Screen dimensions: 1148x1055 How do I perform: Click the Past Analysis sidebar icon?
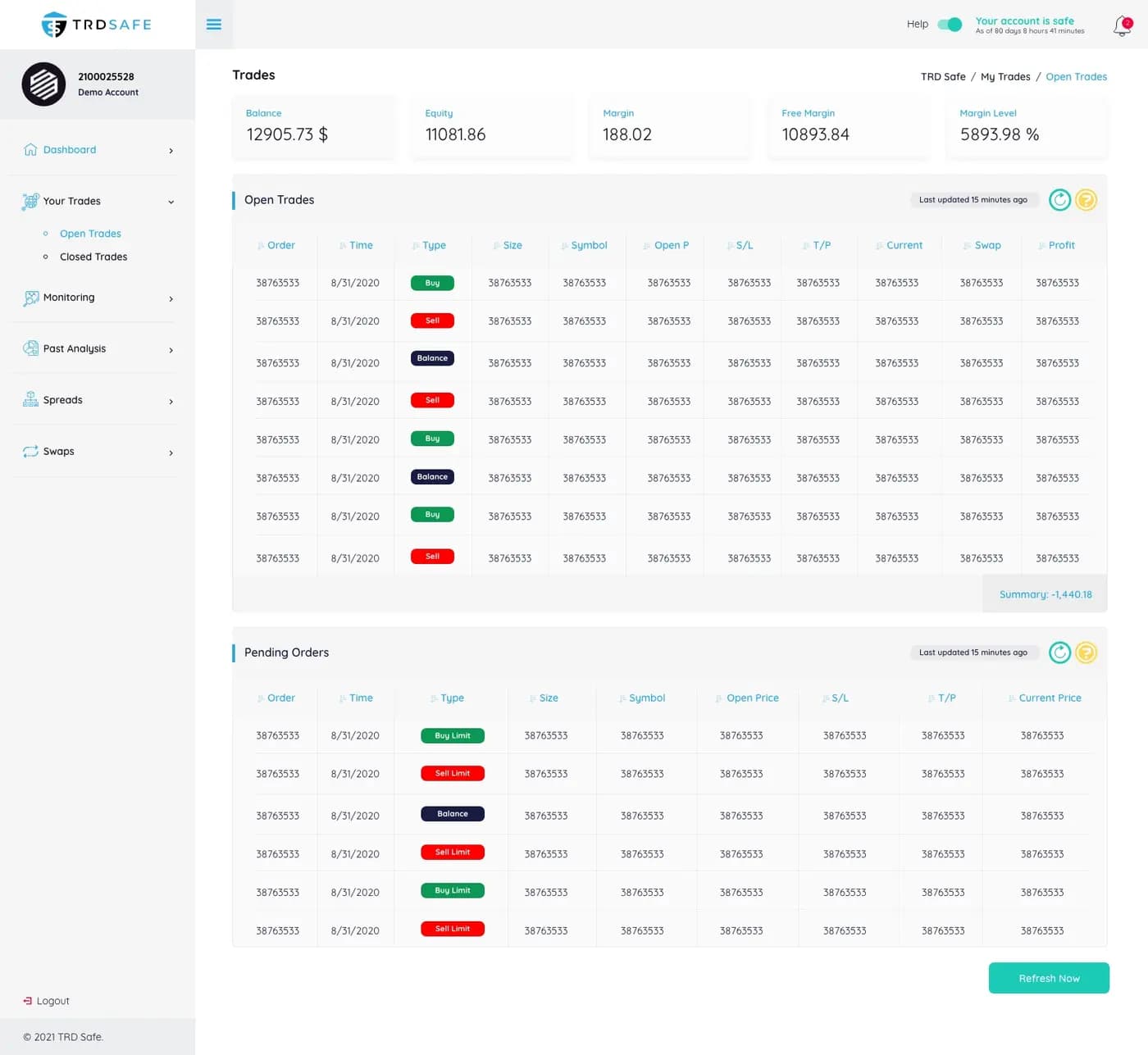coord(30,348)
